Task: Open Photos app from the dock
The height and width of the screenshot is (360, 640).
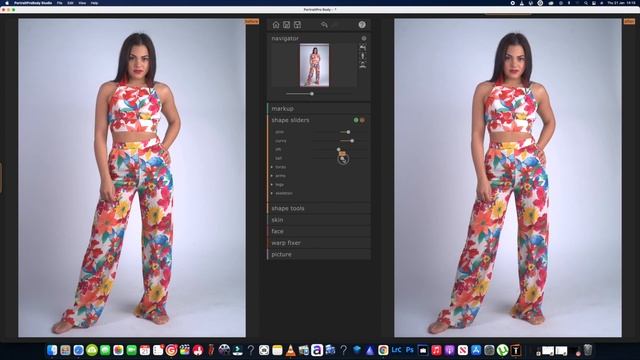Action: tap(118, 350)
